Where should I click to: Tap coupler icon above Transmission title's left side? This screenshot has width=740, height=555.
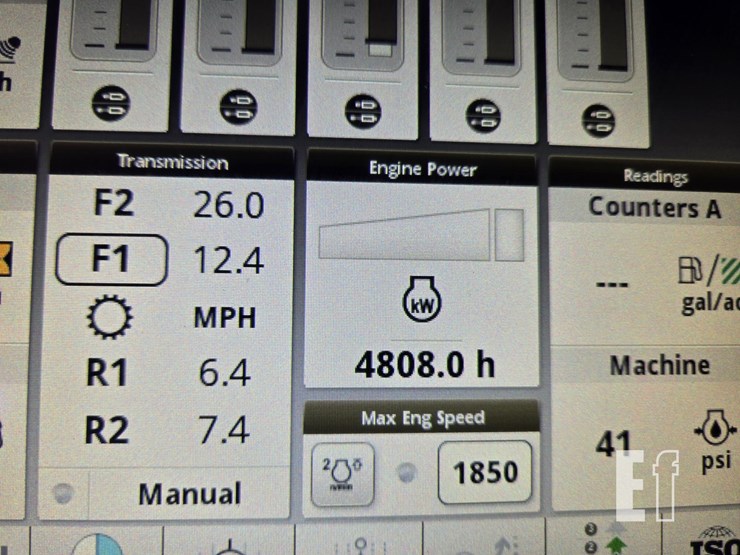(x=110, y=103)
